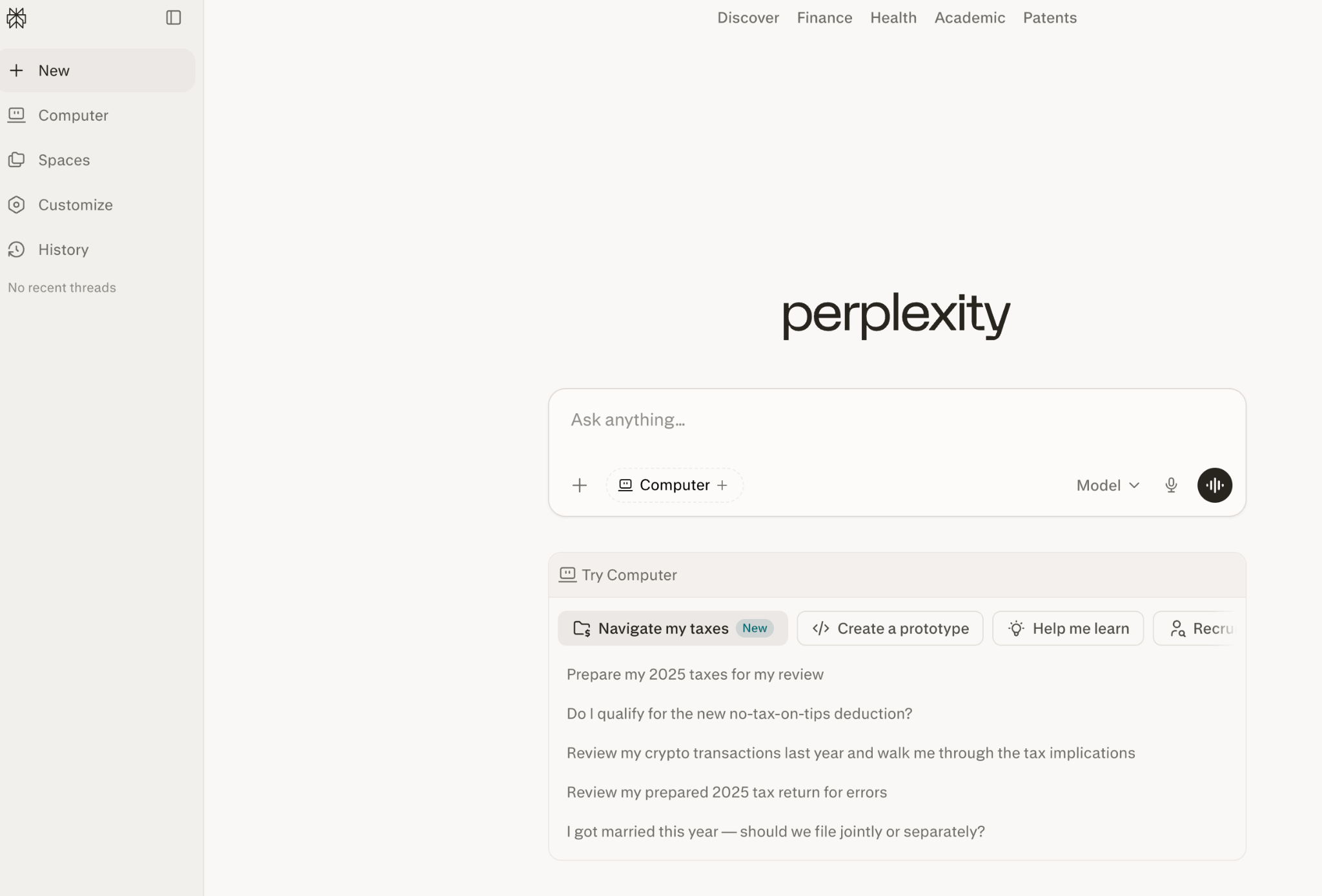
Task: Click the suggestion about filing jointly or separately
Action: pyautogui.click(x=775, y=831)
